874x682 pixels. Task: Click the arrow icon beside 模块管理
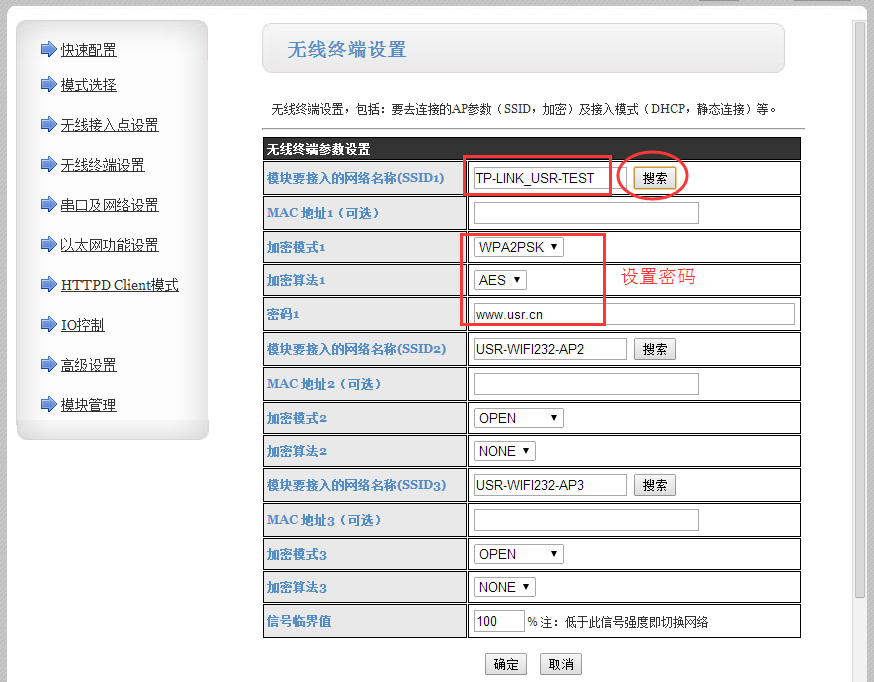point(48,404)
